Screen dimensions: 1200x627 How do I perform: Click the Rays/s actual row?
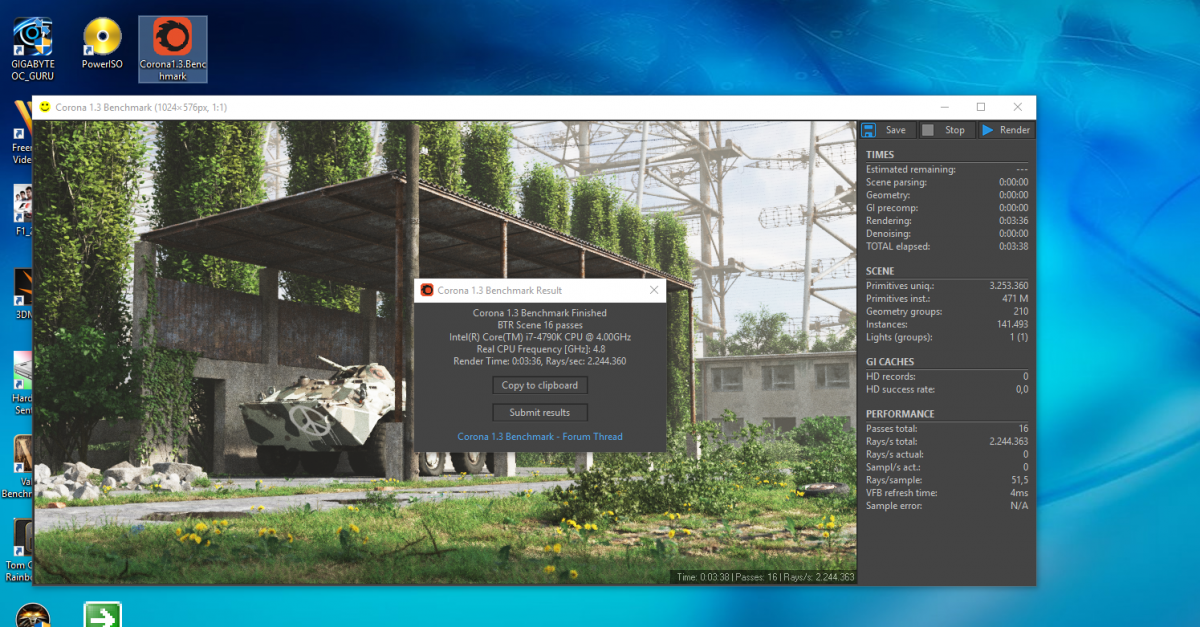(946, 454)
